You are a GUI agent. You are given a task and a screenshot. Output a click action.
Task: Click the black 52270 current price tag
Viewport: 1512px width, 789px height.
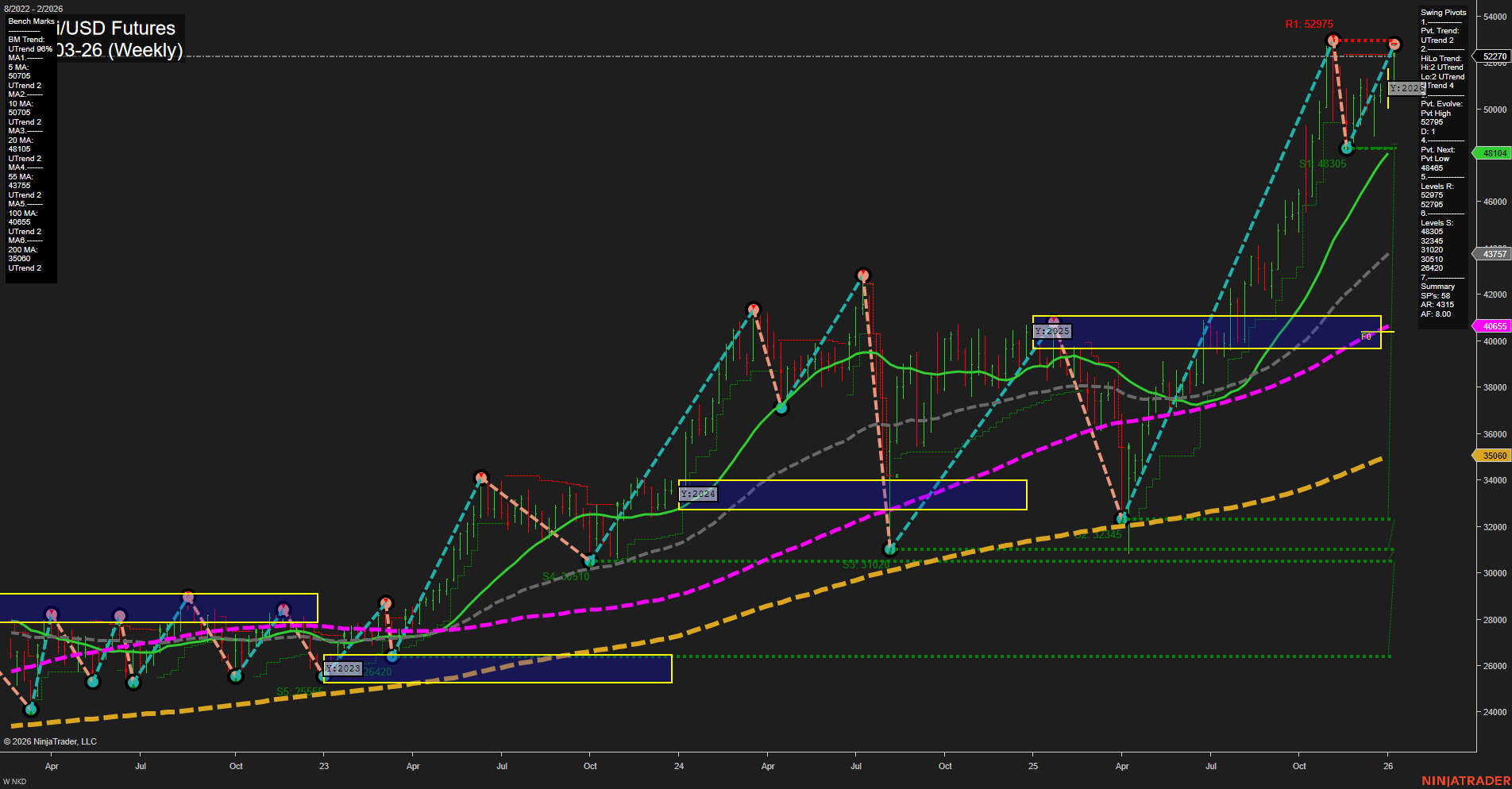(1491, 56)
